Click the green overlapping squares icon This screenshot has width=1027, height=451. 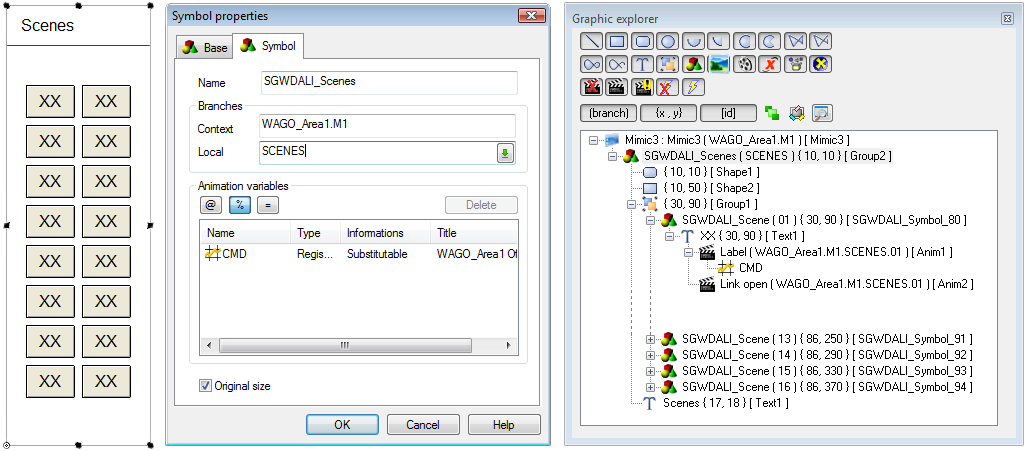771,113
